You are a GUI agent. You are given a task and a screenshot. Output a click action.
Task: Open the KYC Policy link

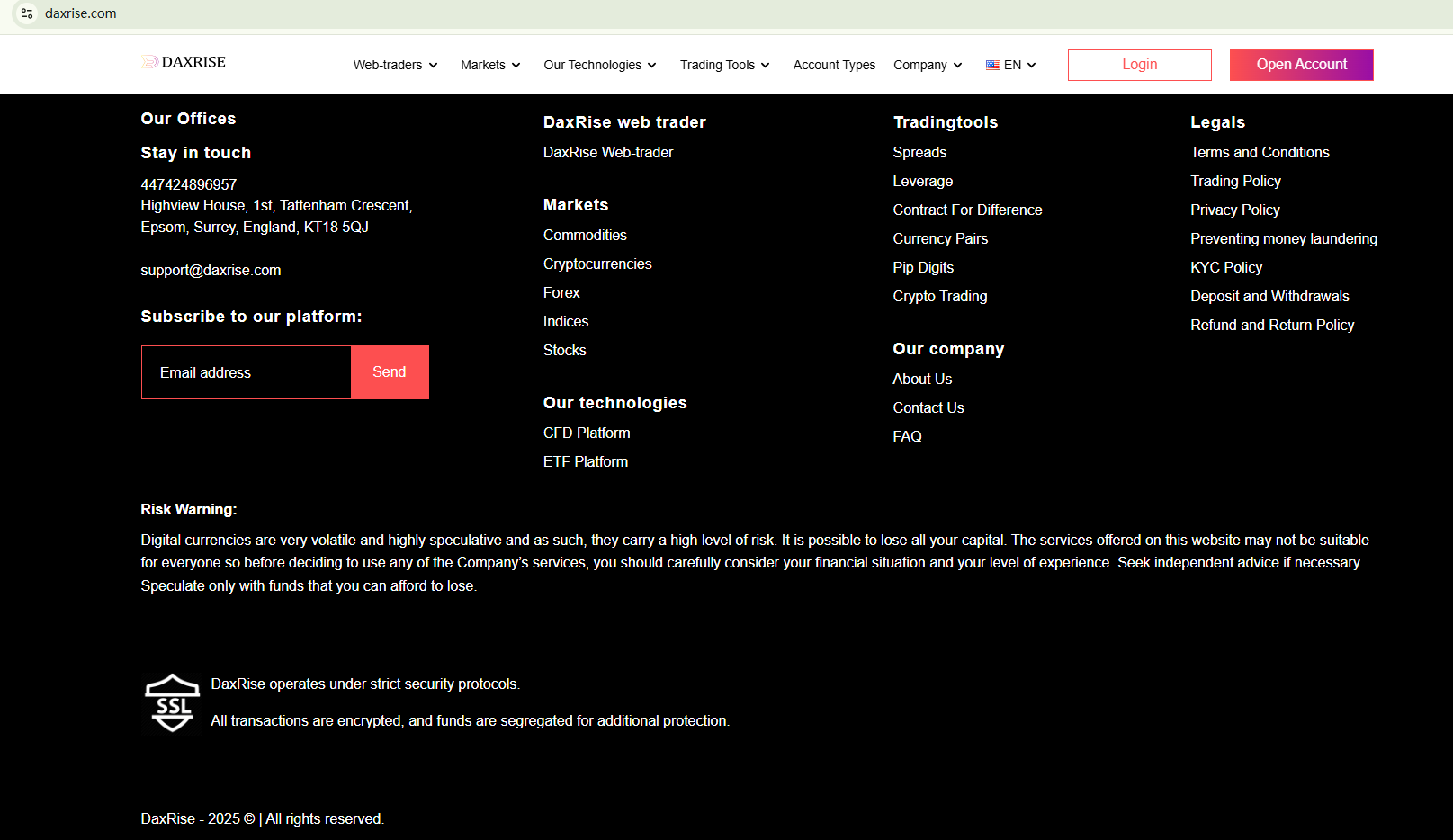click(x=1226, y=268)
